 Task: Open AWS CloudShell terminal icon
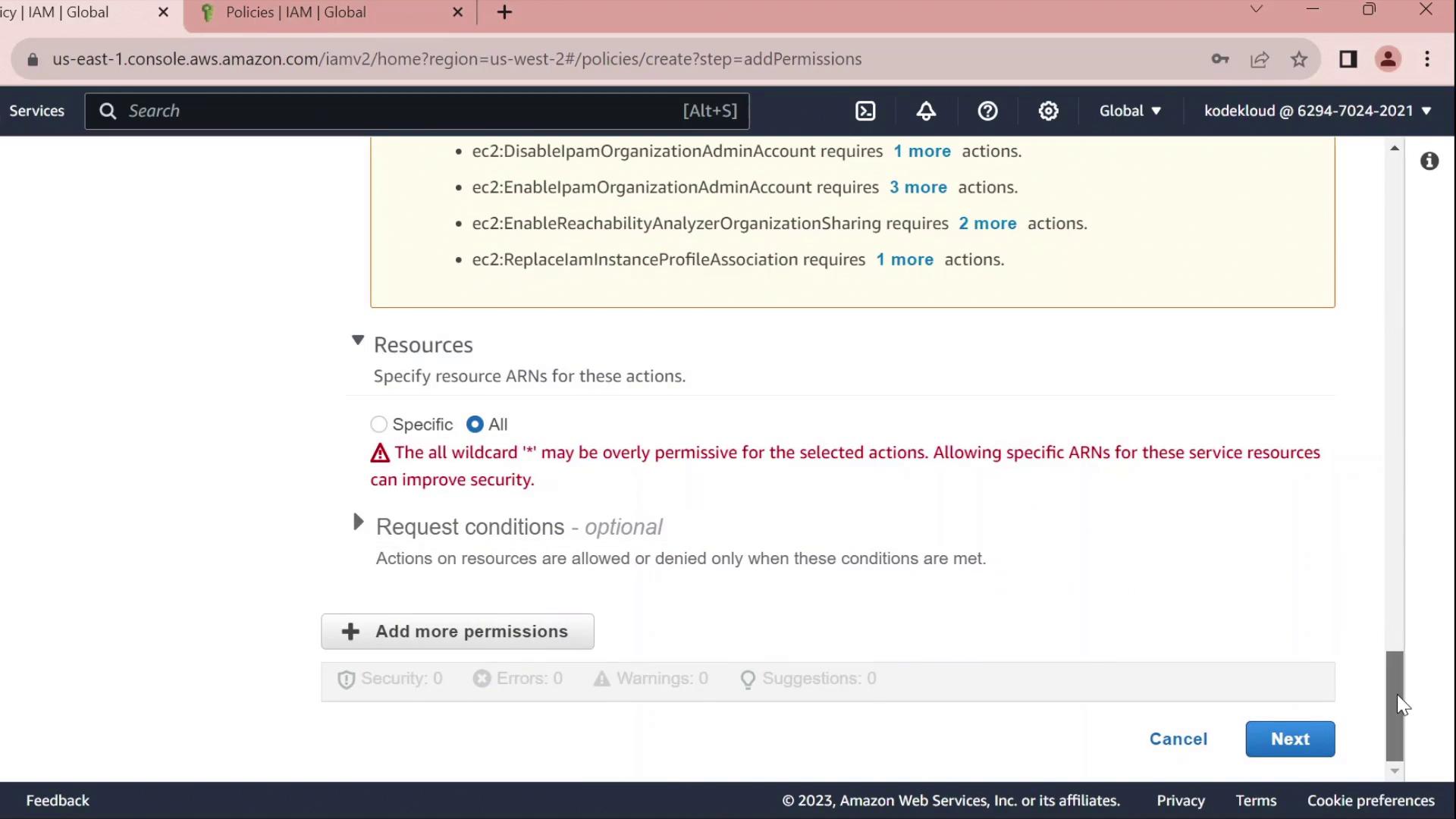865,111
